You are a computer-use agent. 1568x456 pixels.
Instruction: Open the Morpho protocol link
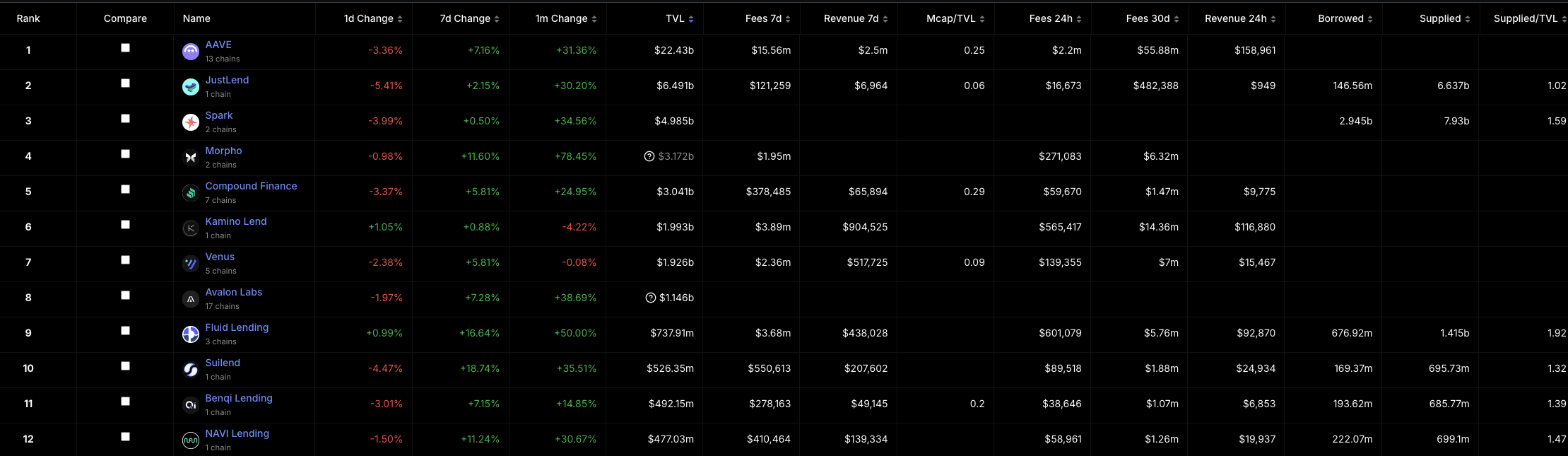tap(223, 151)
